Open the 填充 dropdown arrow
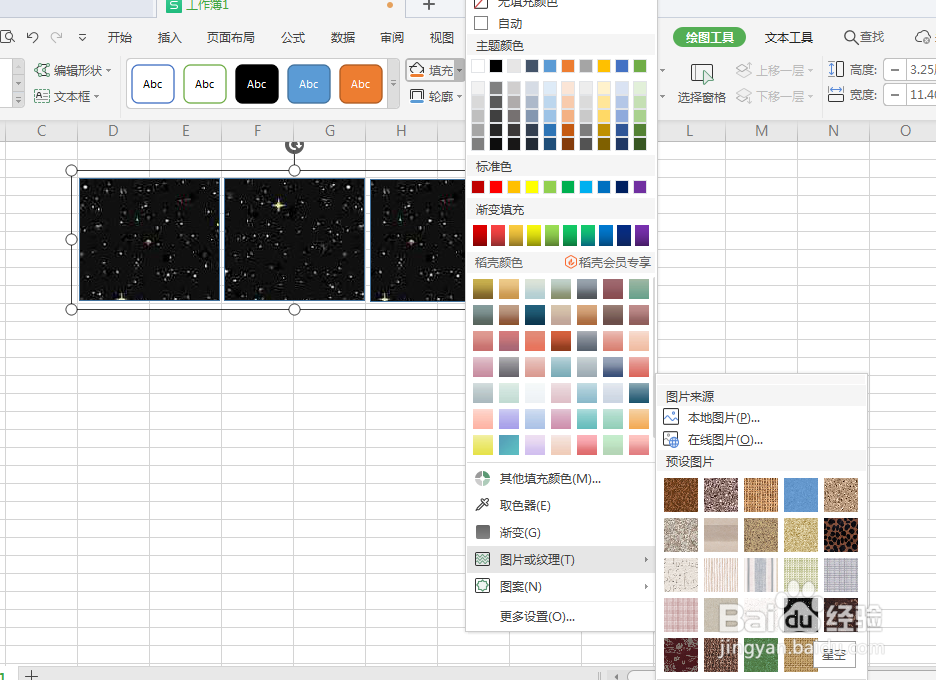The image size is (936, 680). pyautogui.click(x=459, y=70)
